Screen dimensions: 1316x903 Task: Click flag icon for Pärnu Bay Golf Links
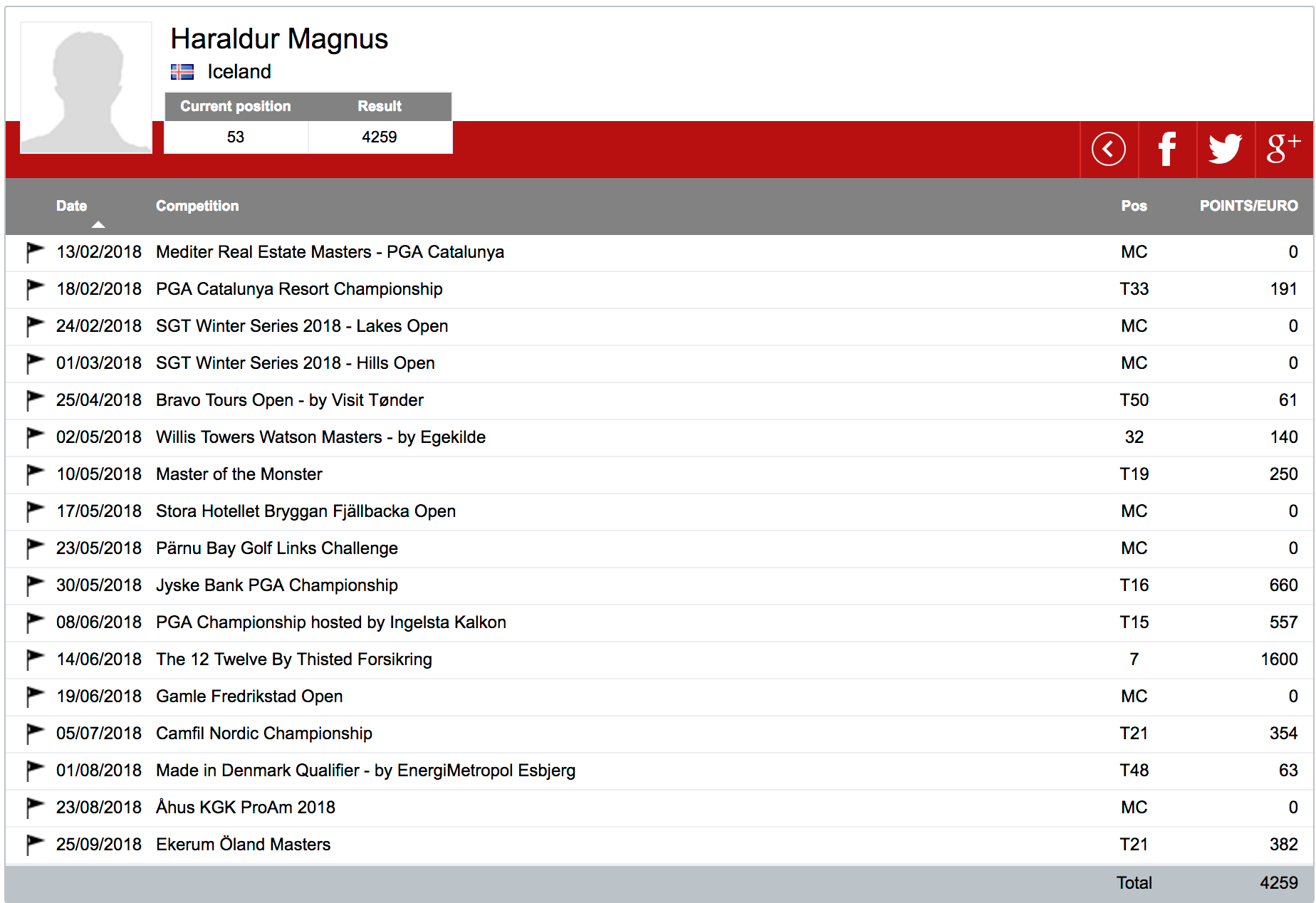[x=35, y=548]
